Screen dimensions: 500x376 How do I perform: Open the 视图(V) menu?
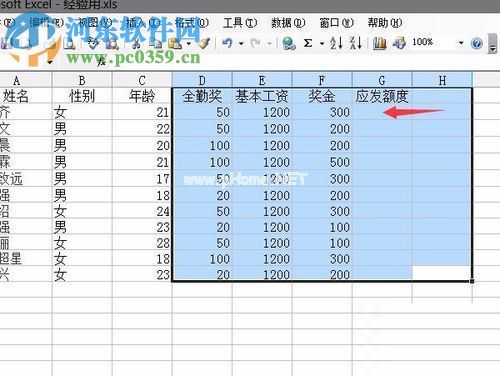click(96, 23)
